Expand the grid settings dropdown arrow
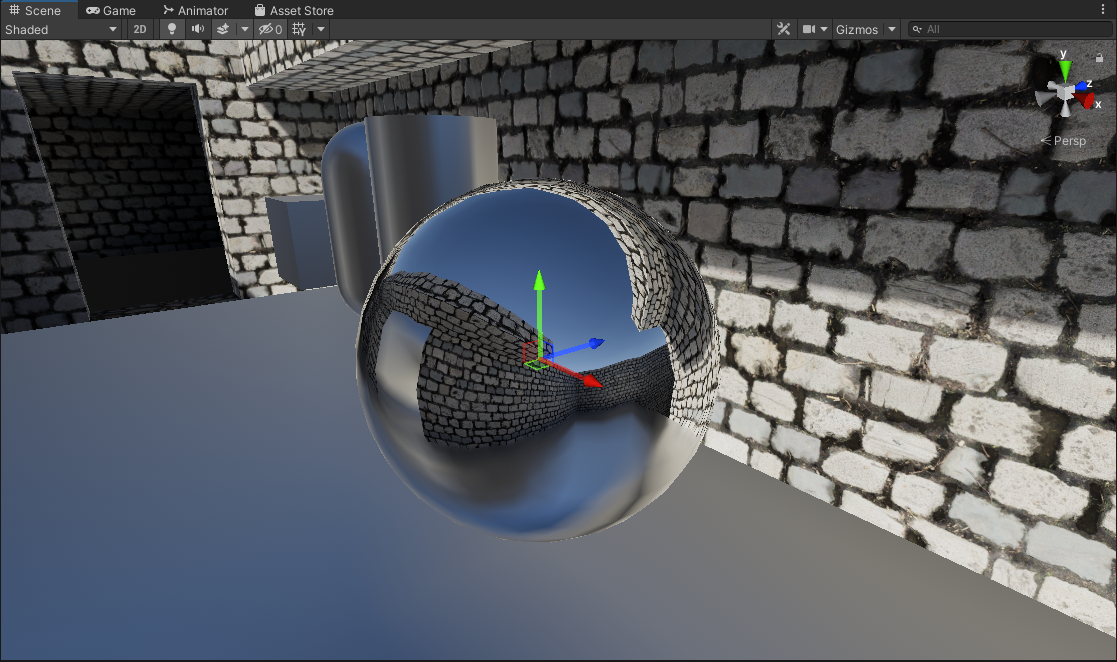Viewport: 1117px width, 662px height. (x=321, y=29)
